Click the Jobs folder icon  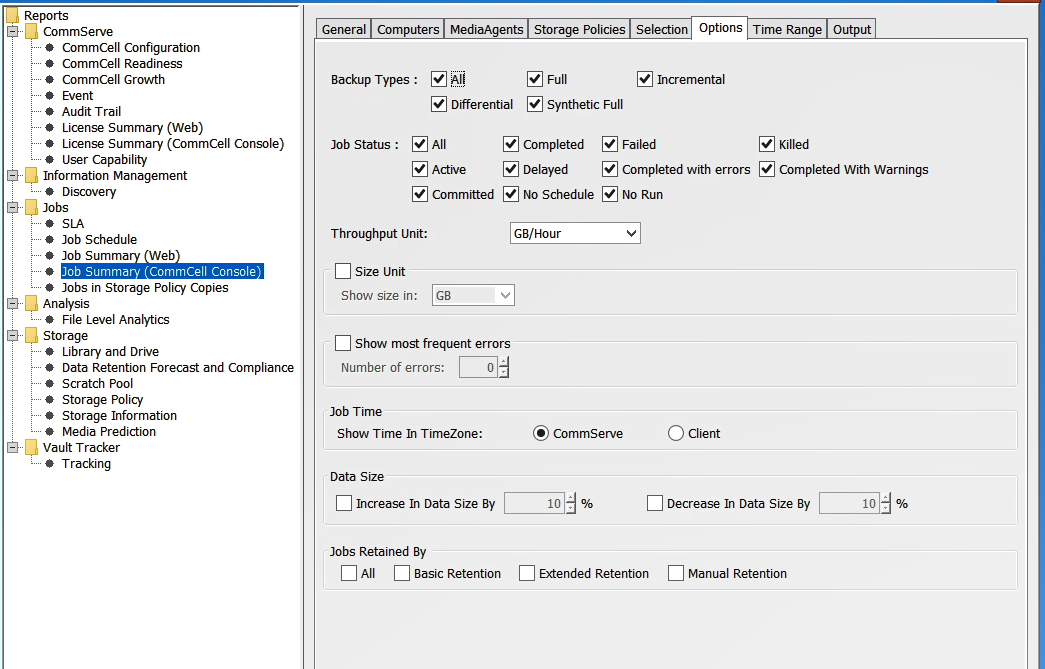[x=31, y=207]
